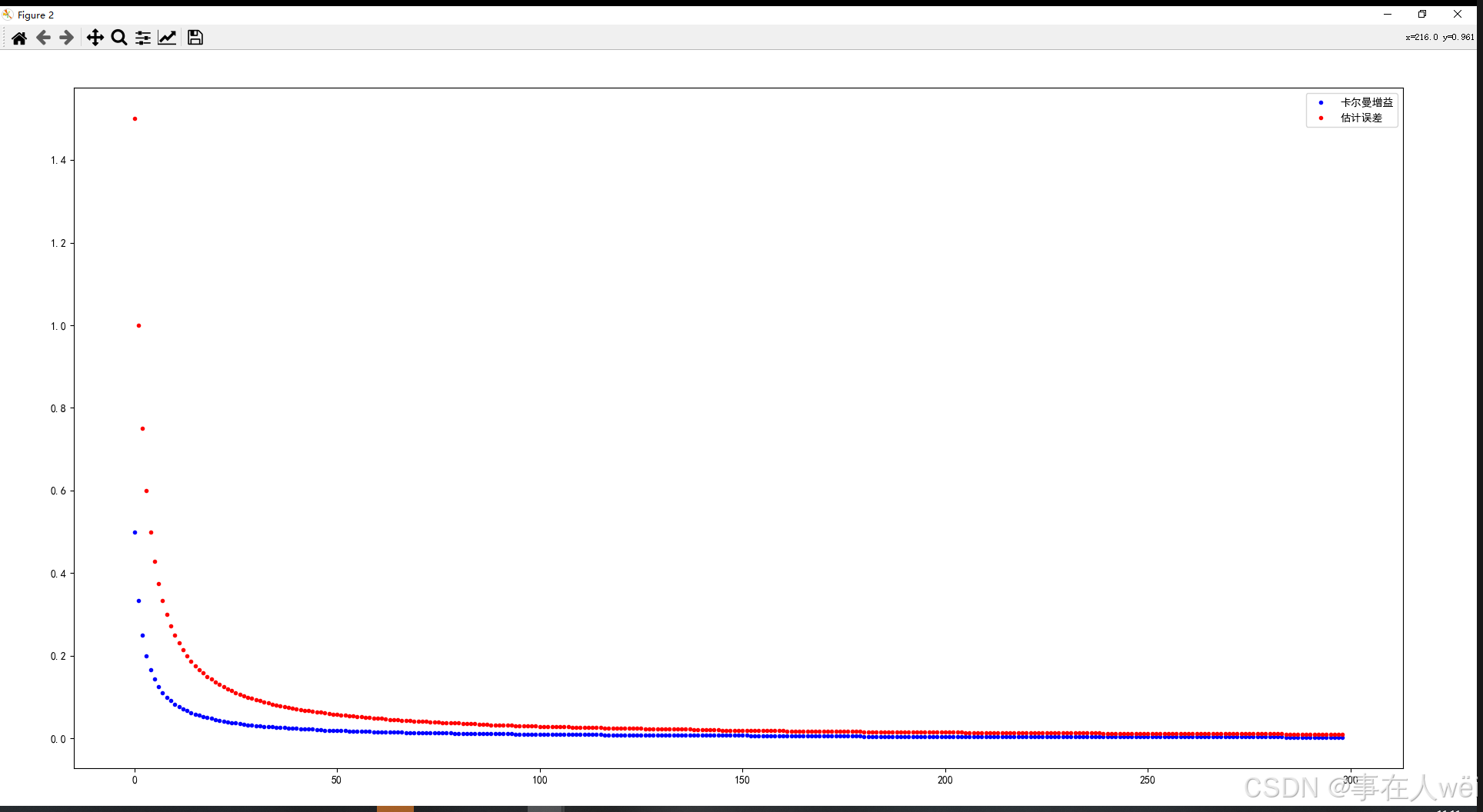Image resolution: width=1483 pixels, height=812 pixels.
Task: Click the 0.2 y-axis tick label
Action: (x=58, y=656)
